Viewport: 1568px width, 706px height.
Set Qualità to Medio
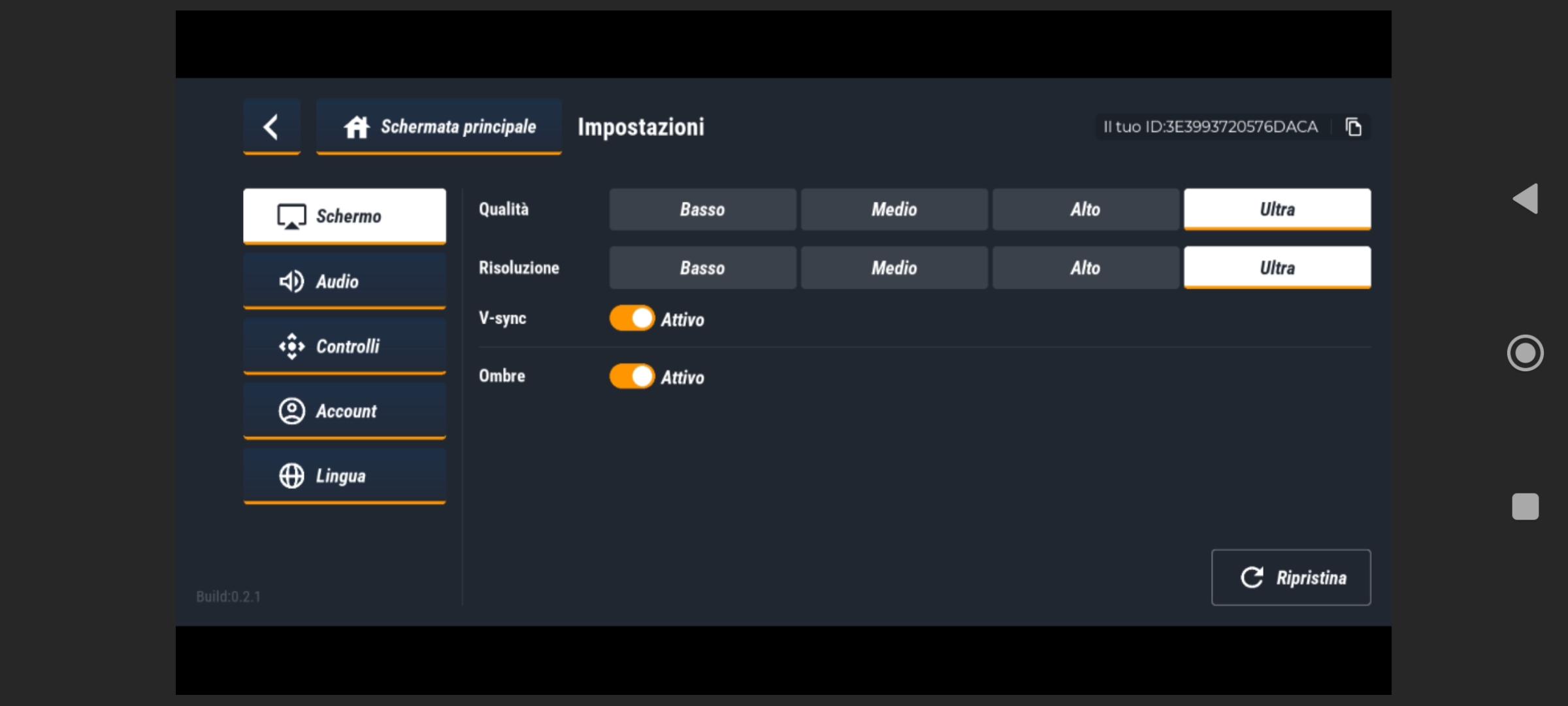[x=894, y=209]
